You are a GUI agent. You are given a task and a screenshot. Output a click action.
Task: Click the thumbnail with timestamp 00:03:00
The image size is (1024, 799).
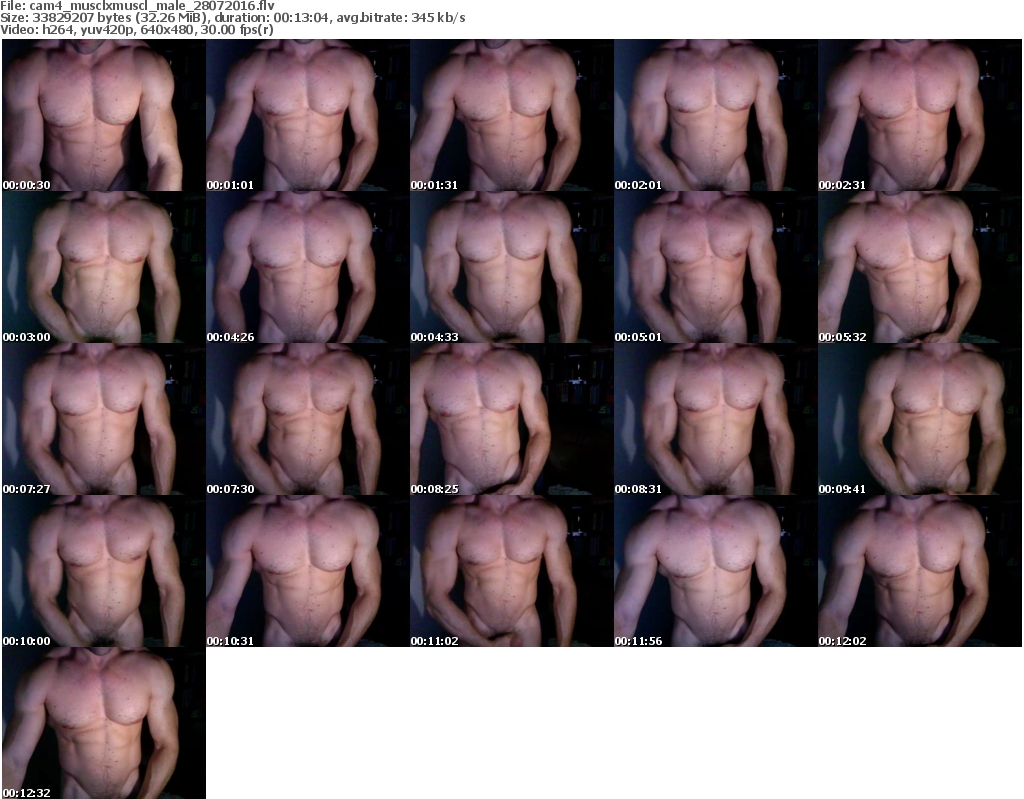point(104,267)
